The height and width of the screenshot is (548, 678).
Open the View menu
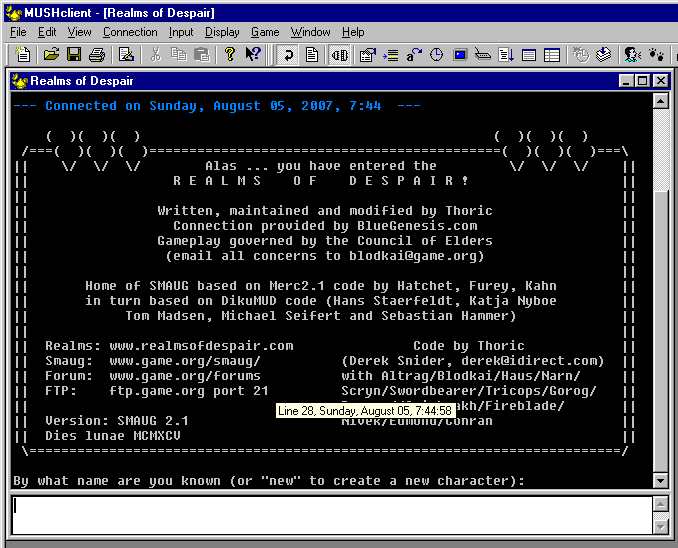[x=79, y=32]
